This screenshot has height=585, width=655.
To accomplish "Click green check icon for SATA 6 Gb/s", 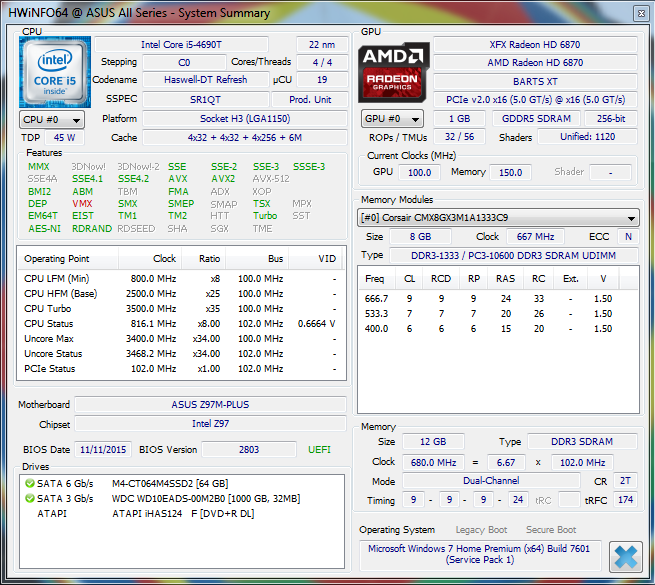I will (30, 483).
